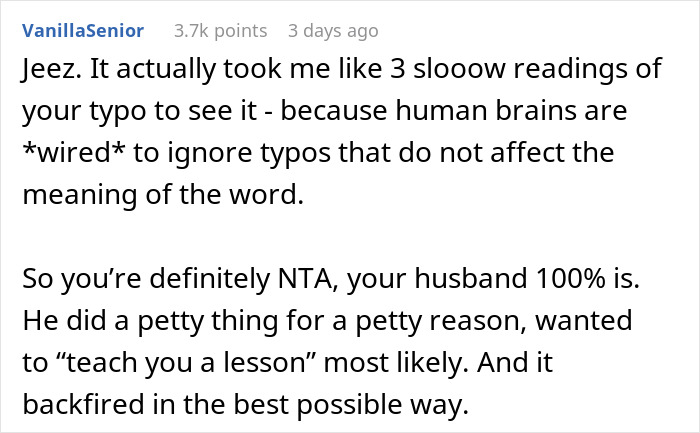Screen dimensions: 700x433
Task: Click 'most likely' in comment text
Action: (x=395, y=362)
